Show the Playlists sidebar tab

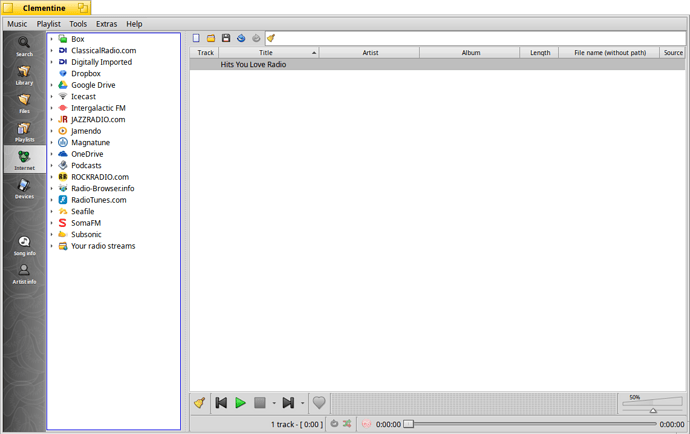24,132
